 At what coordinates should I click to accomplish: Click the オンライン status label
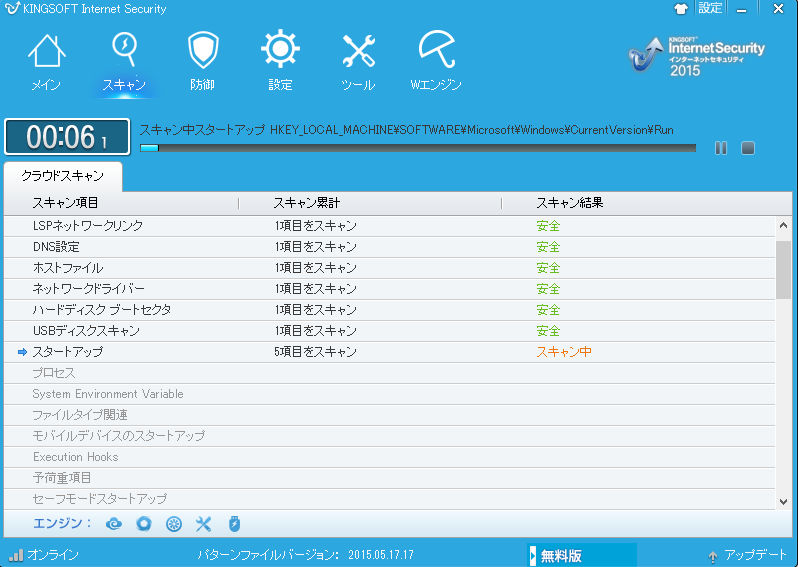click(53, 555)
